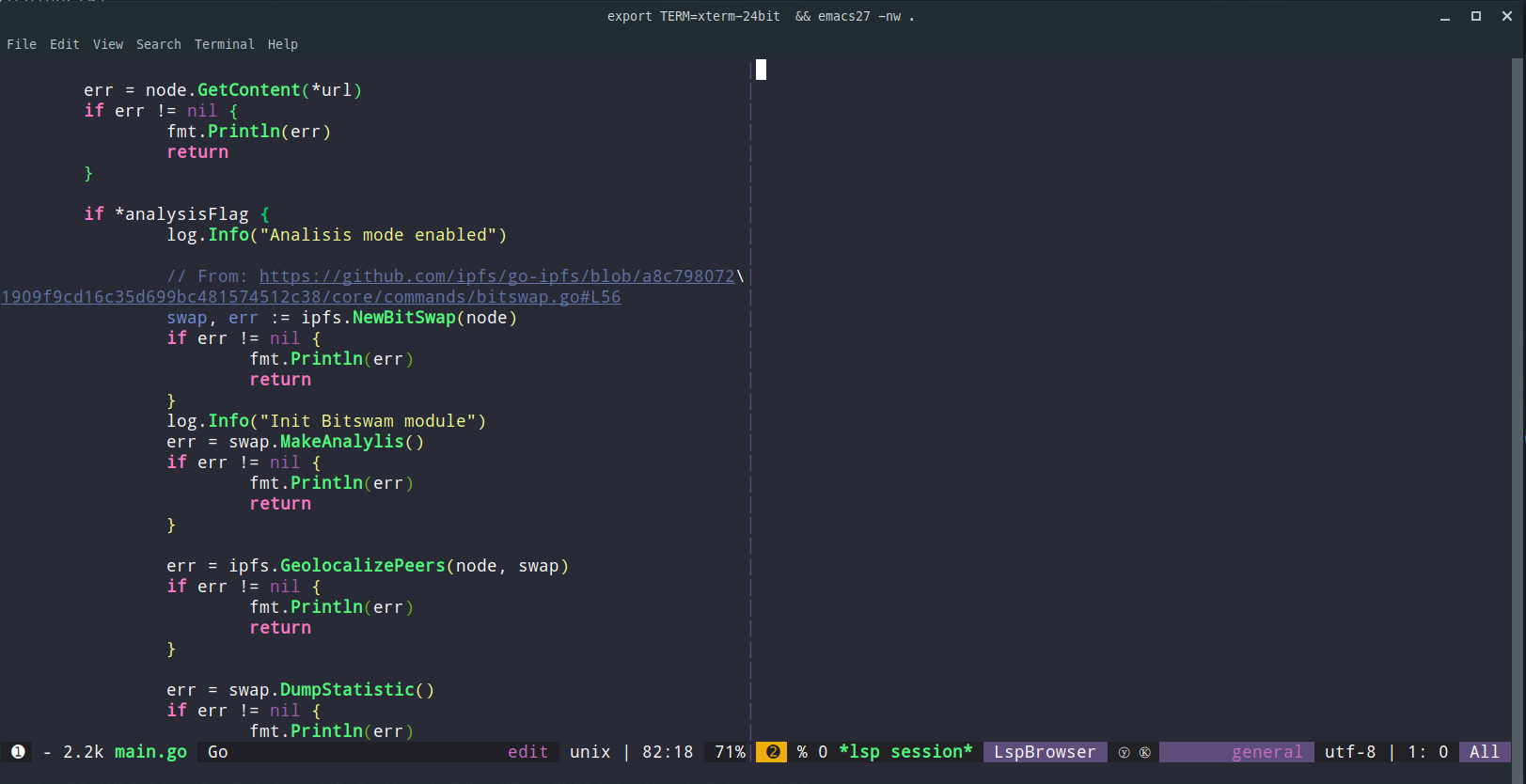This screenshot has width=1526, height=784.
Task: Open the GitHub go-ipfs URL link
Action: click(x=497, y=276)
